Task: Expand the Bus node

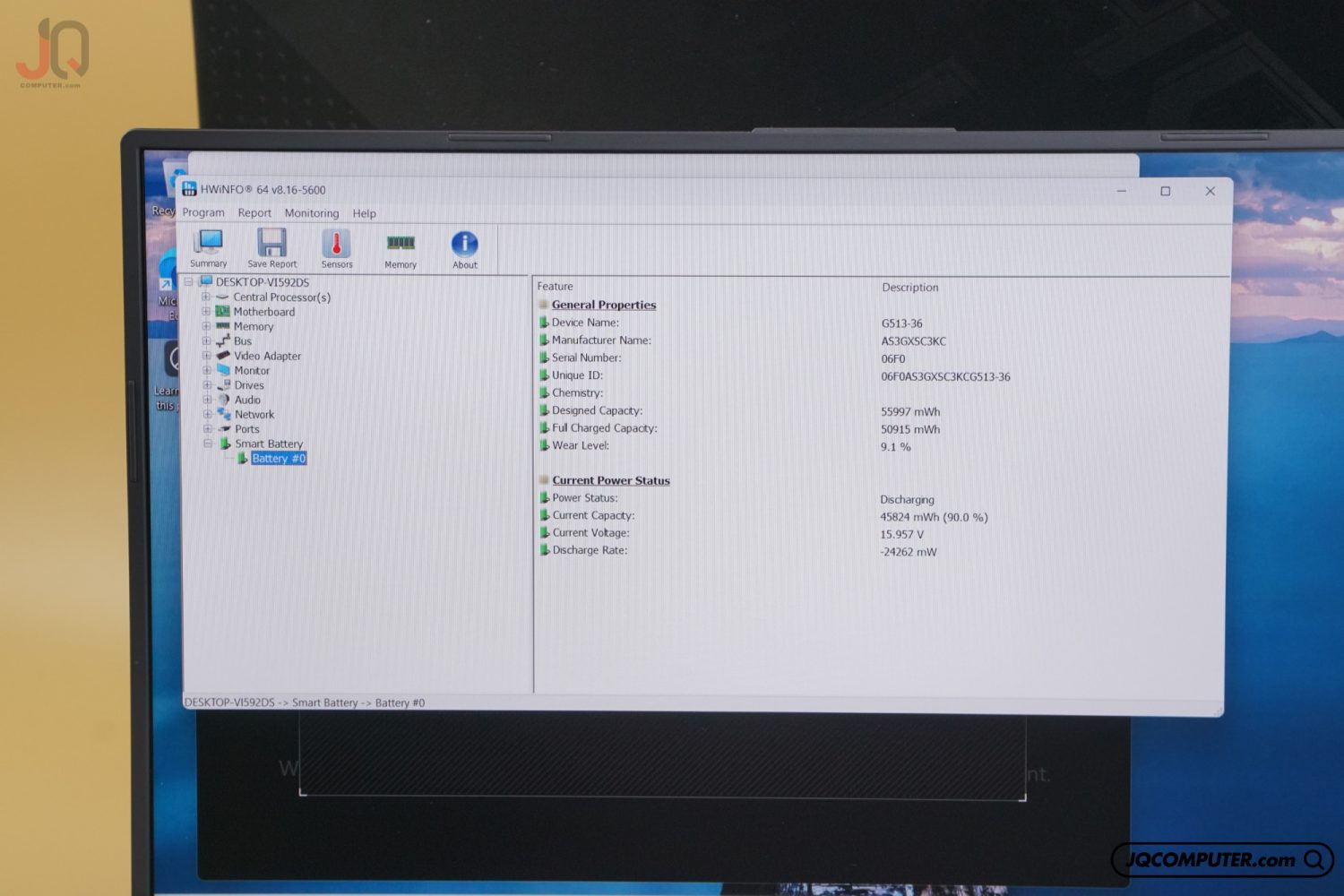Action: 206,340
